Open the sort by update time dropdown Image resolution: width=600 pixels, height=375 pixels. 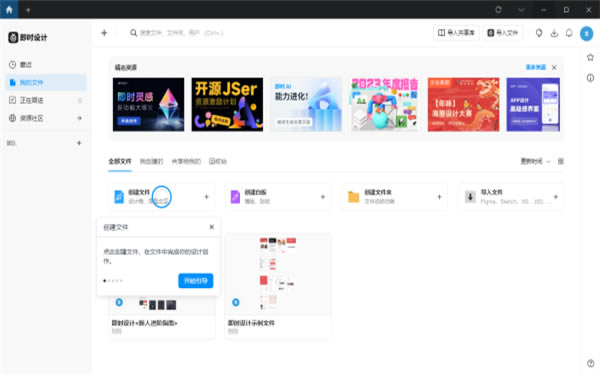(535, 161)
